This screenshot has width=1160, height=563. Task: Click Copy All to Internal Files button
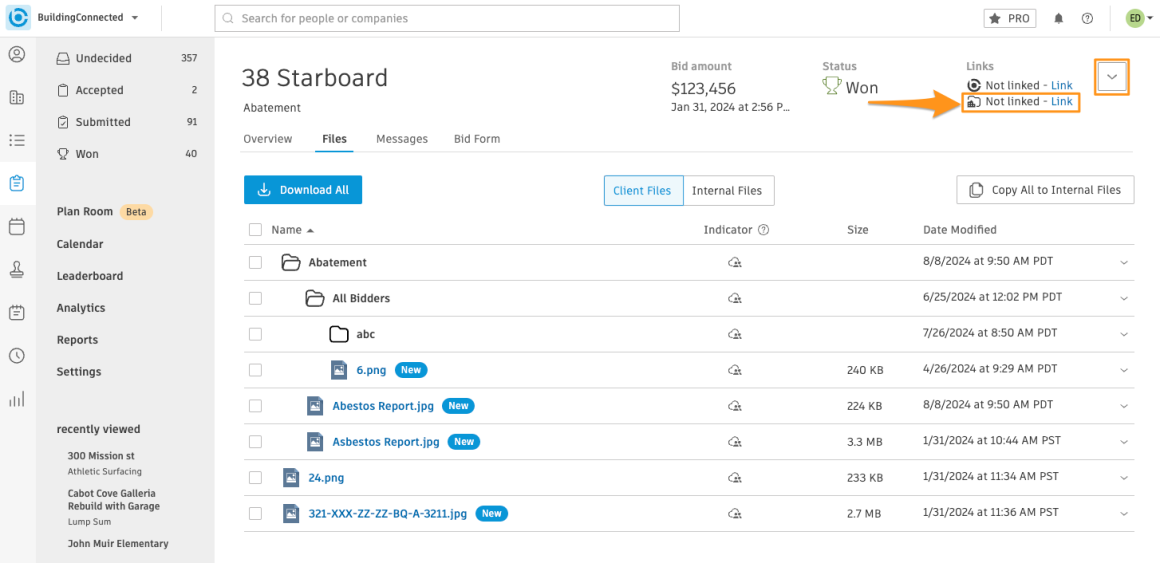(x=1045, y=190)
